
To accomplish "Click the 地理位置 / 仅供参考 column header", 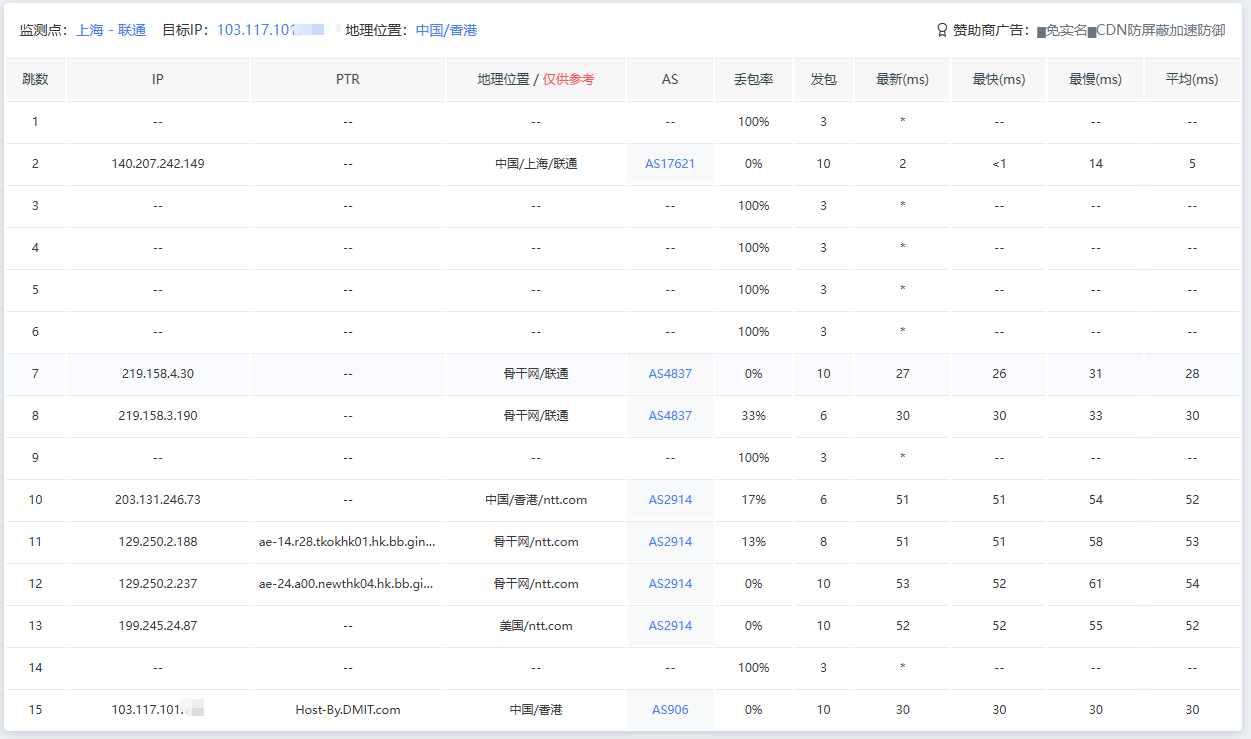I will pyautogui.click(x=536, y=79).
